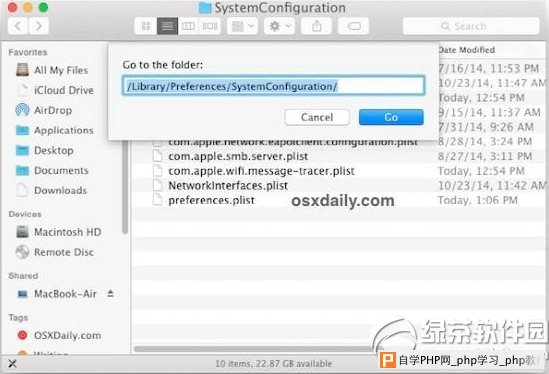Click the Documents folder icon in sidebar
This screenshot has width=549, height=374.
pyautogui.click(x=22, y=171)
